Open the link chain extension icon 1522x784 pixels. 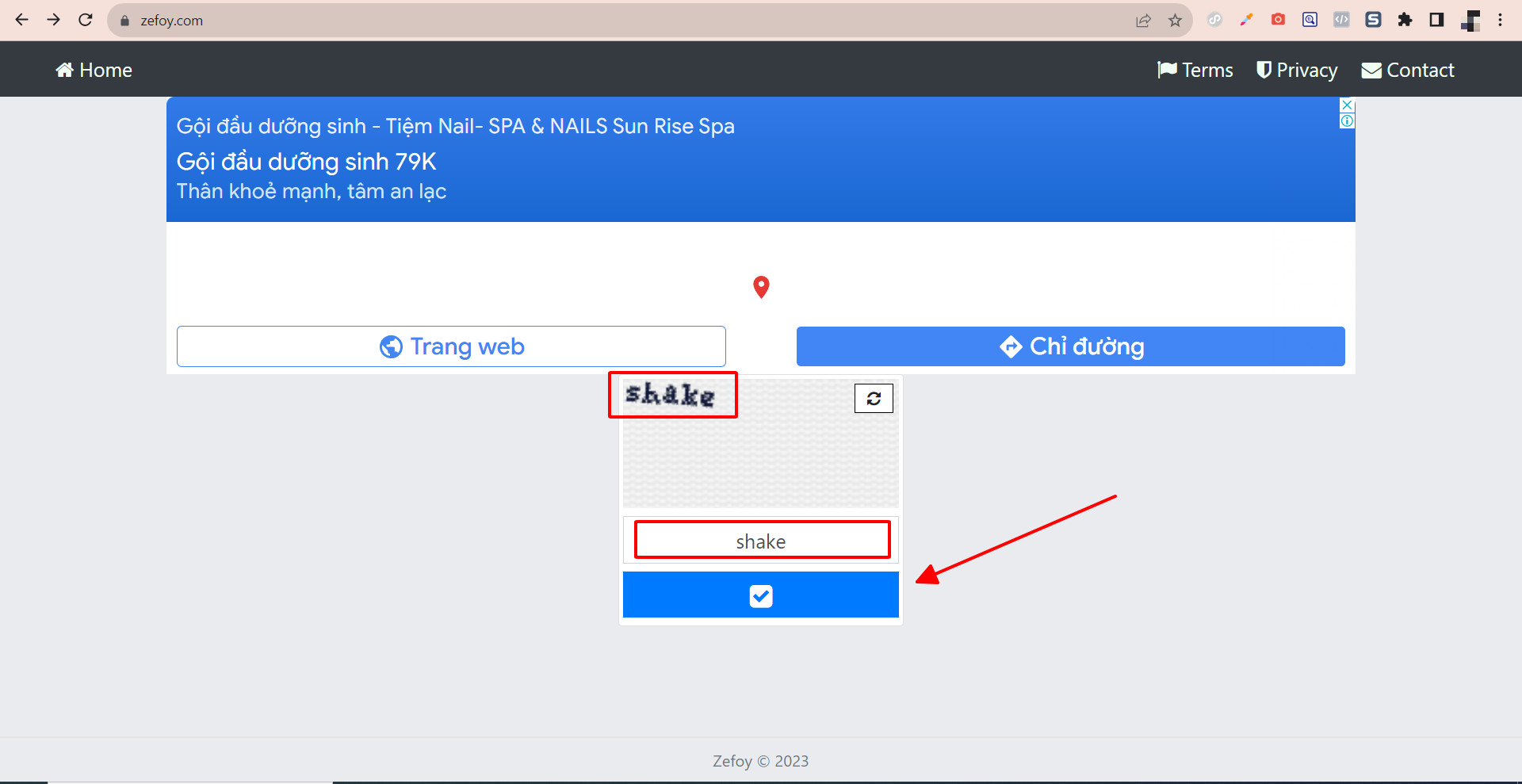(1214, 20)
